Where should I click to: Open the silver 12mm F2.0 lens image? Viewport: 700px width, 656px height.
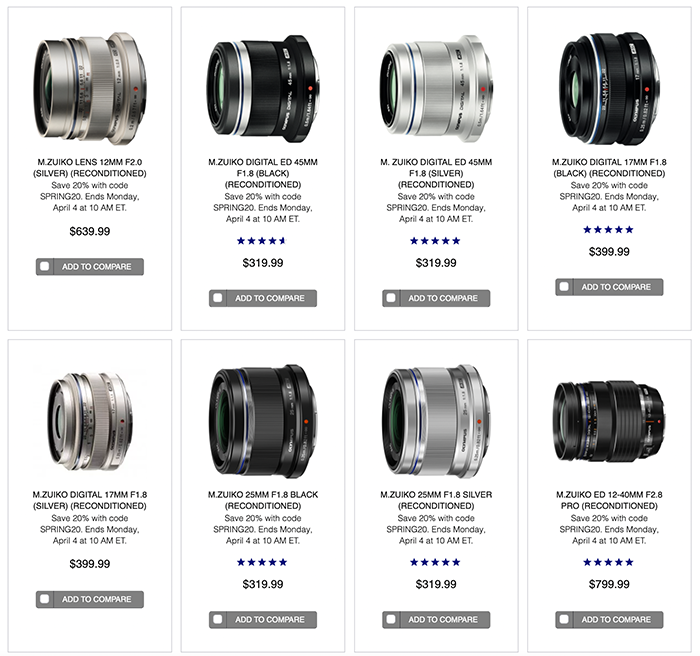(x=90, y=88)
